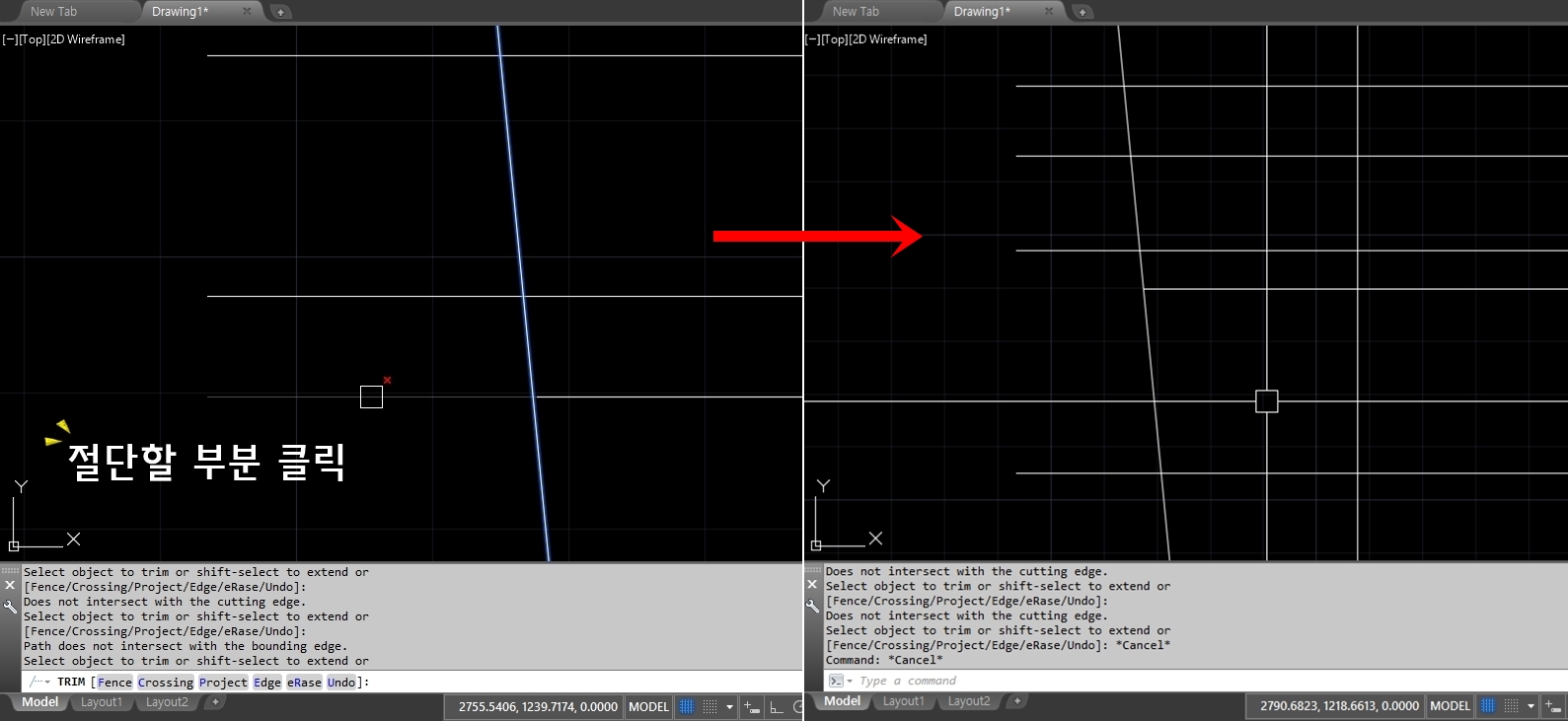1568x721 pixels.
Task: Grab the command line grip handle, left window
Action: (10, 570)
